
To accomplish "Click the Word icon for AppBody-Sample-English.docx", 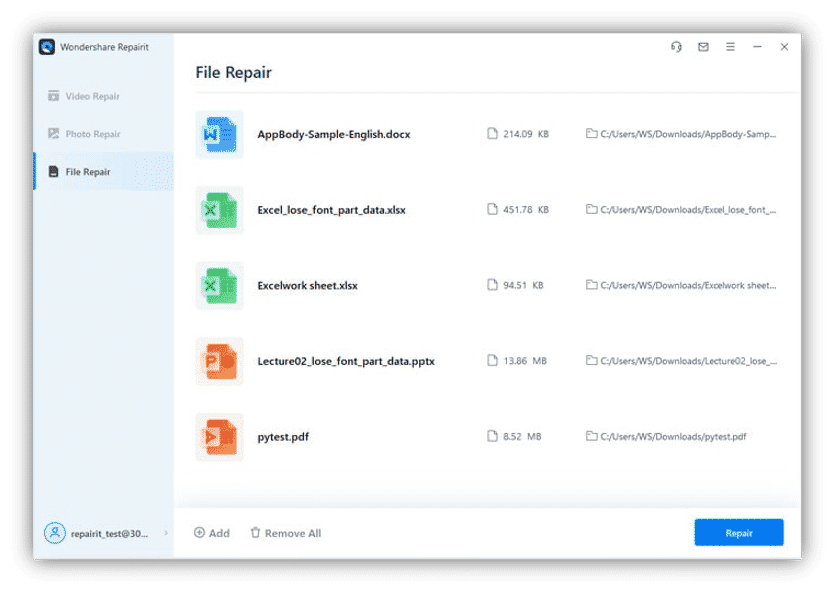I will 219,134.
